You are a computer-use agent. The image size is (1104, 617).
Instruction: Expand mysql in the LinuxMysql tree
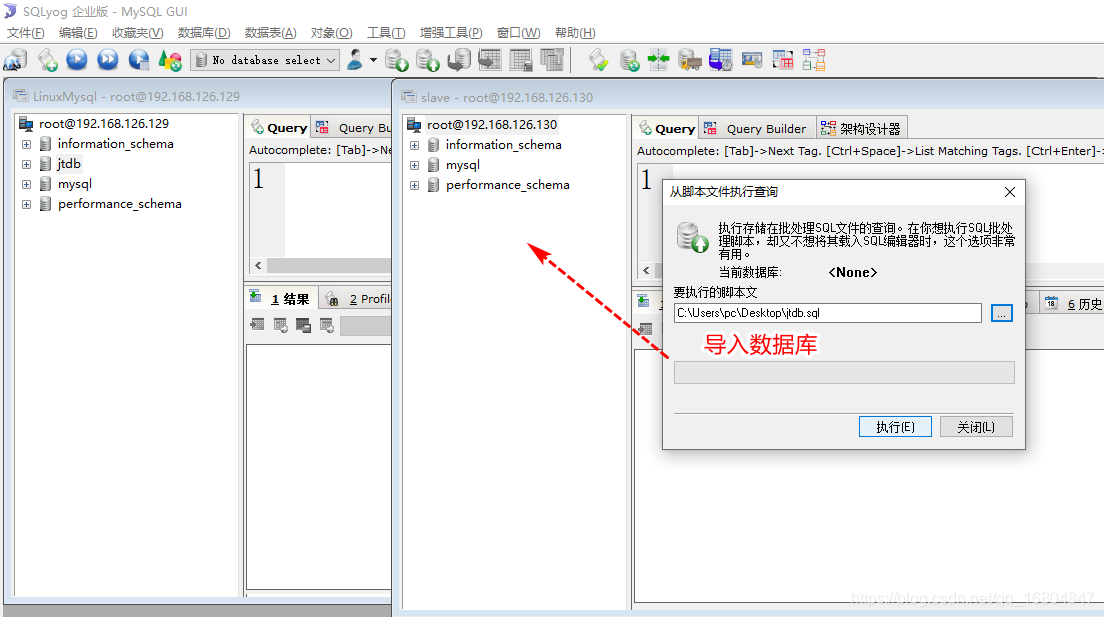tap(26, 185)
